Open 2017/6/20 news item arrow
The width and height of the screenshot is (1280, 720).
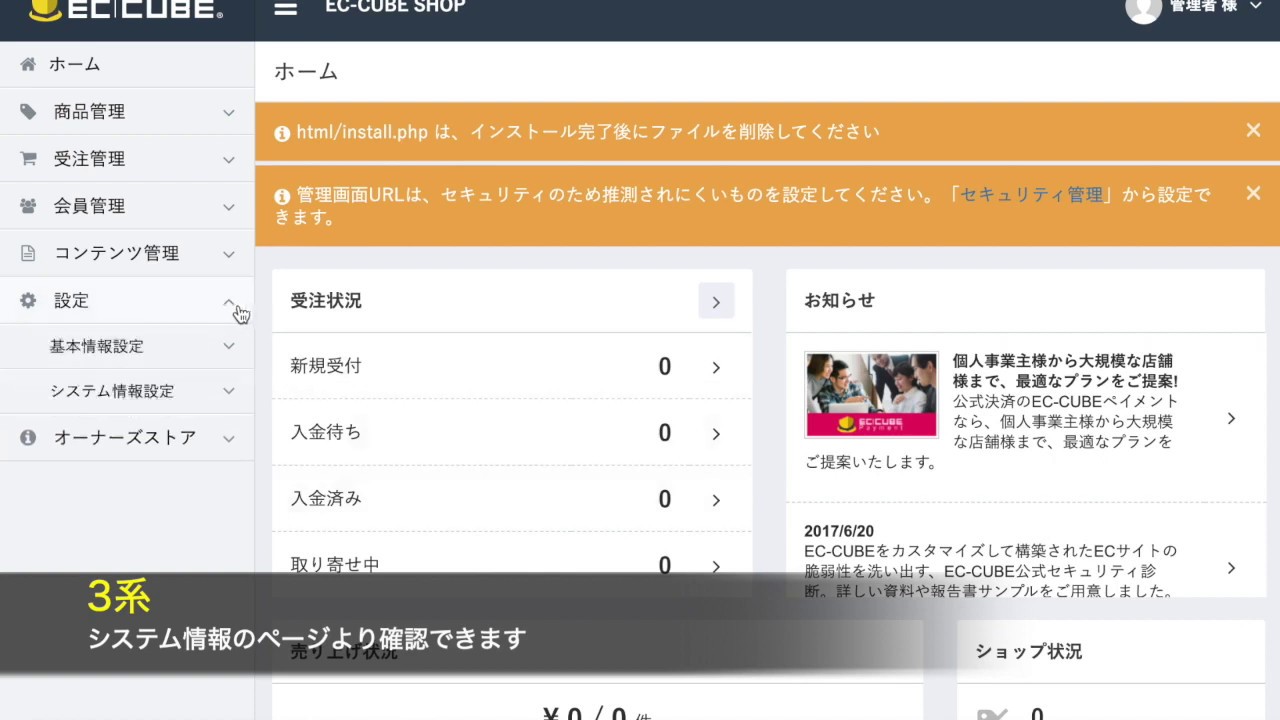(x=1231, y=568)
